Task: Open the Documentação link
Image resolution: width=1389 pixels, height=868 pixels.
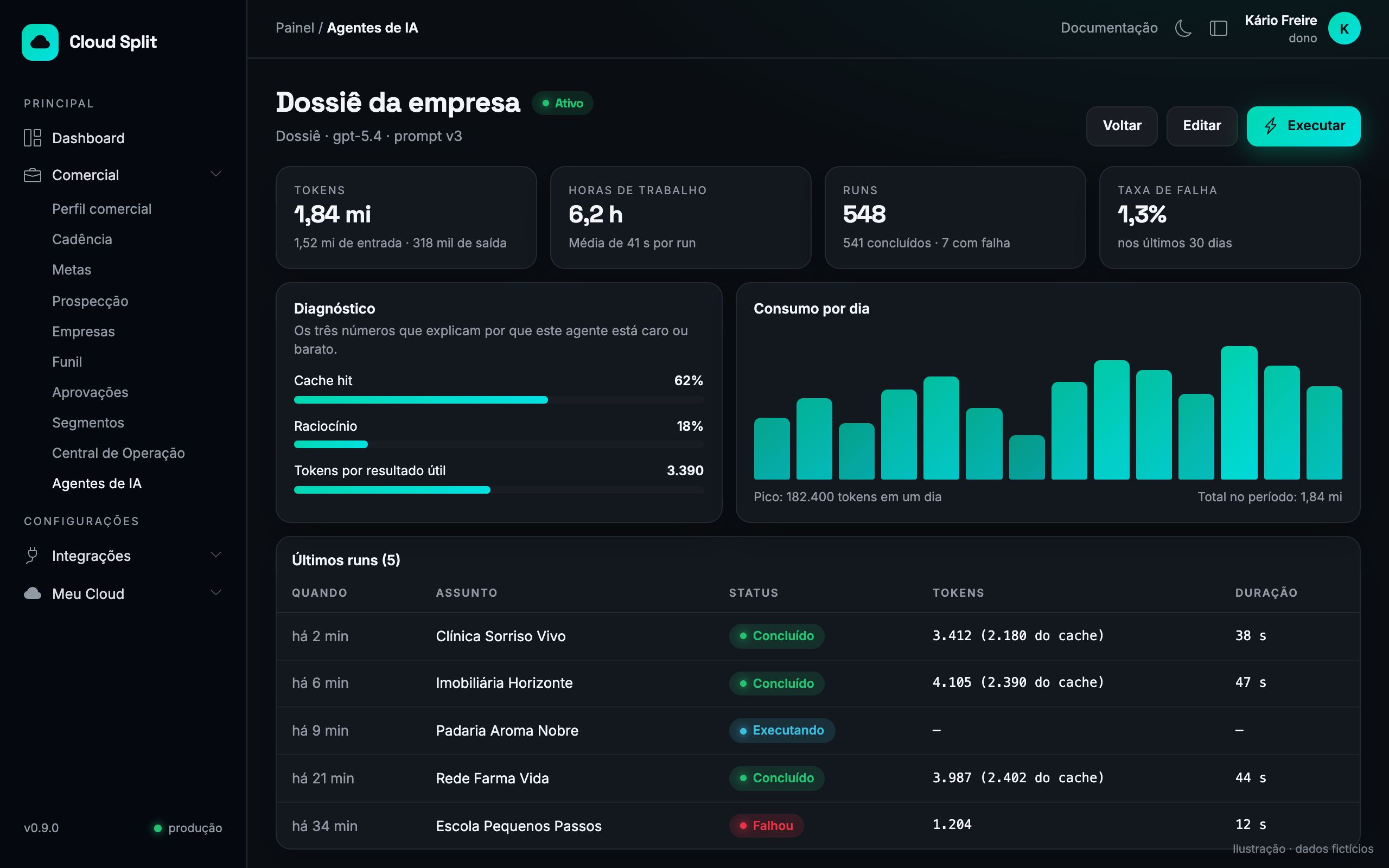Action: click(1109, 28)
